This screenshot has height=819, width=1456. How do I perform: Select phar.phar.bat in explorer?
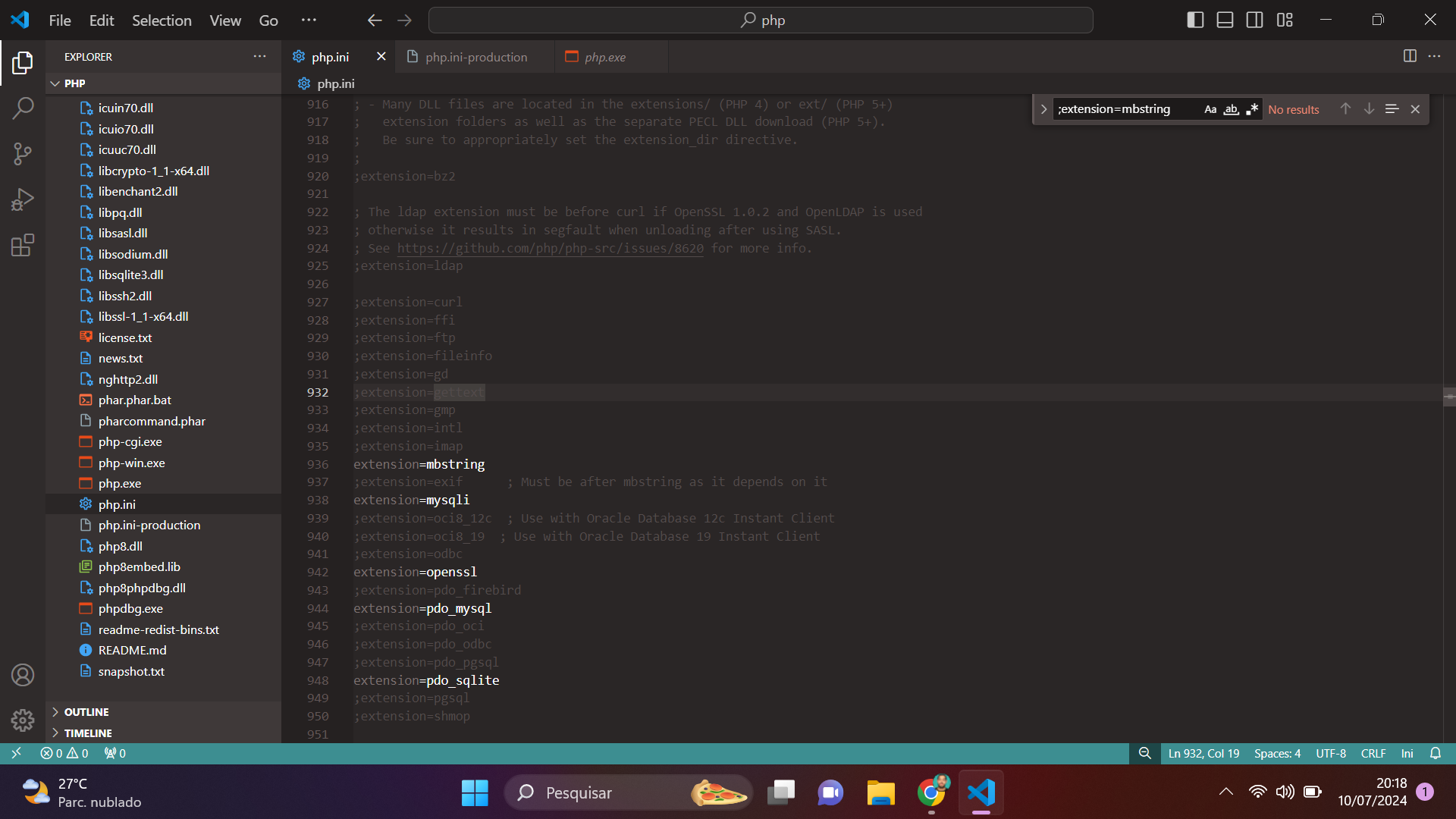coord(163,400)
